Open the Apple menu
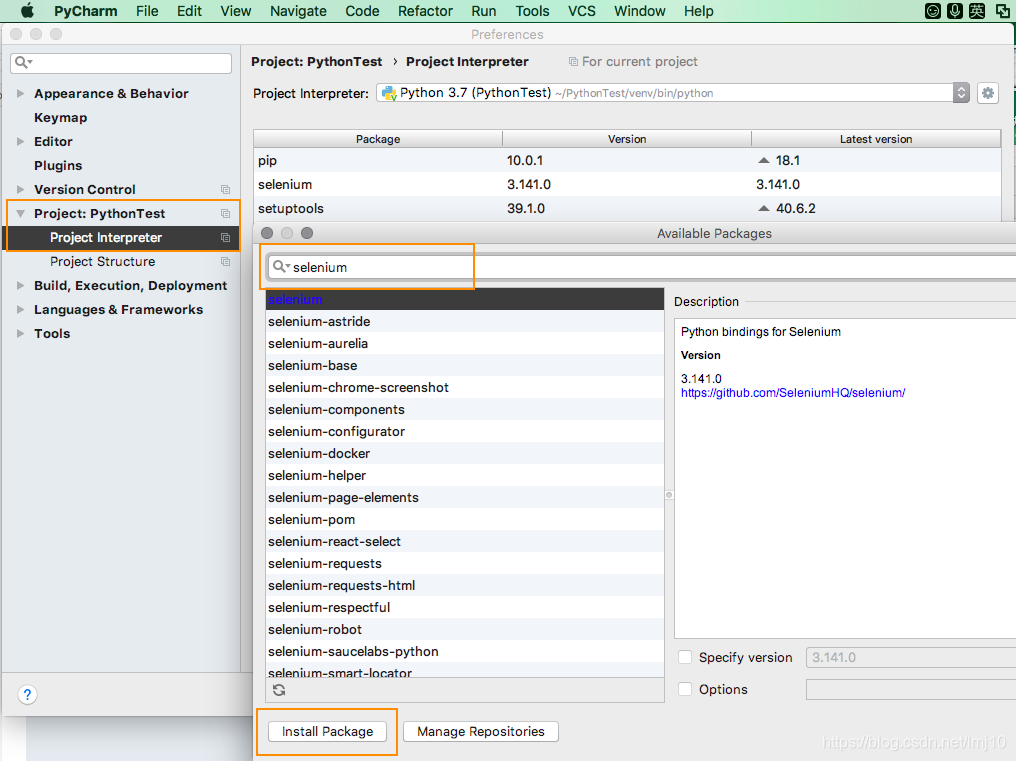 click(x=27, y=11)
